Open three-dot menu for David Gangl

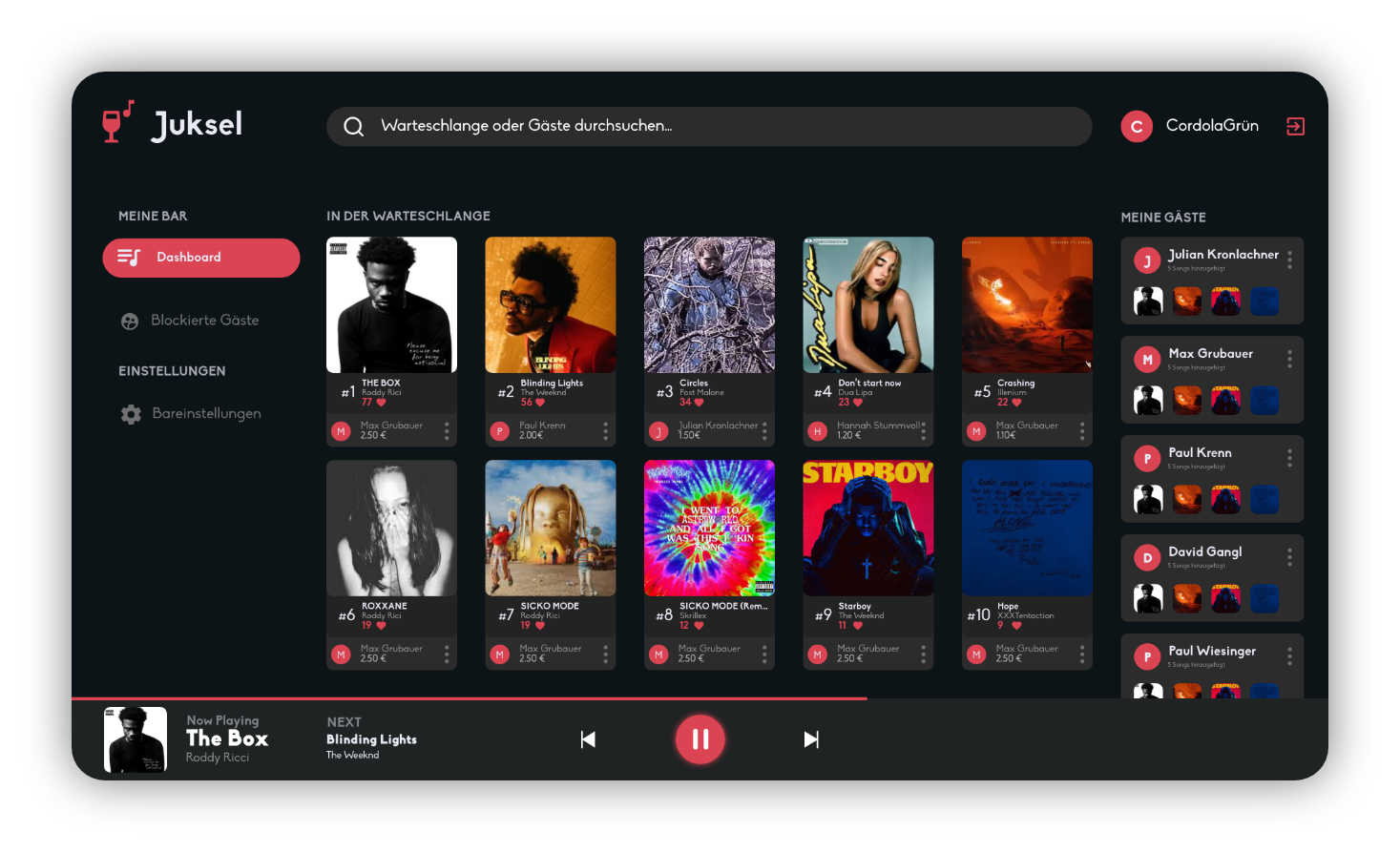pos(1289,557)
